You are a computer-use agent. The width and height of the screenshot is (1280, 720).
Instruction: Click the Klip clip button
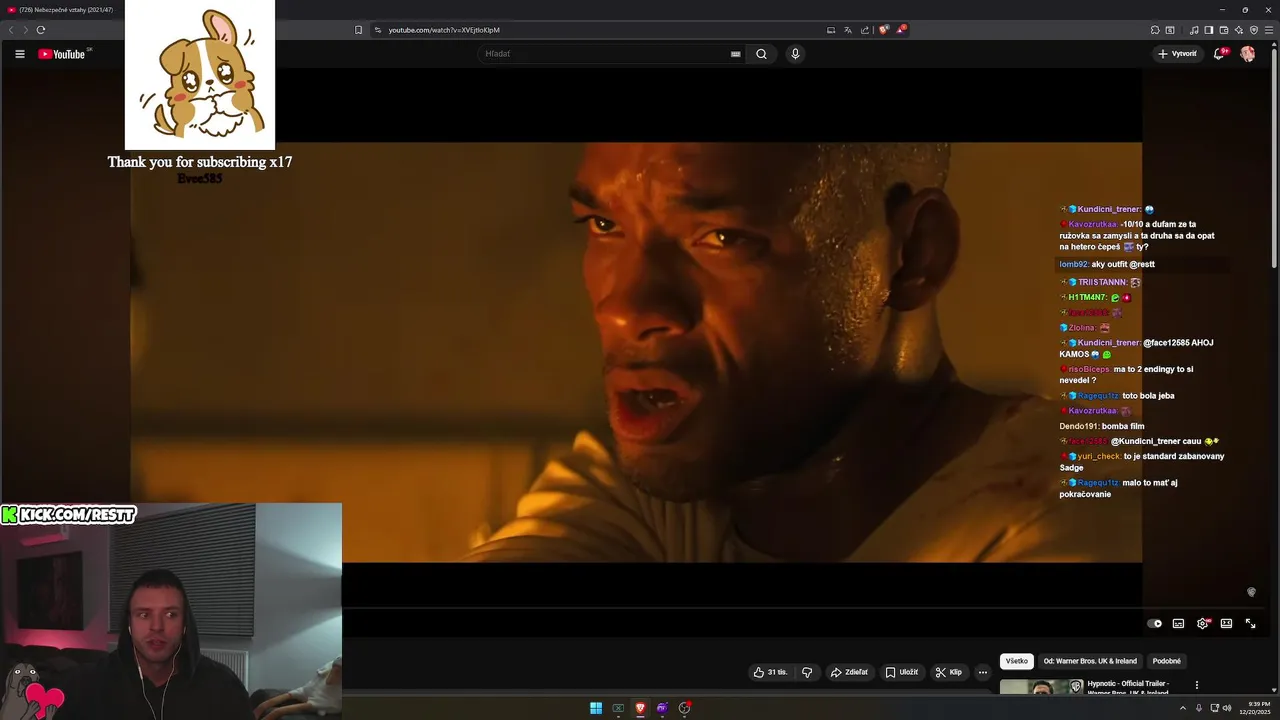(x=948, y=672)
